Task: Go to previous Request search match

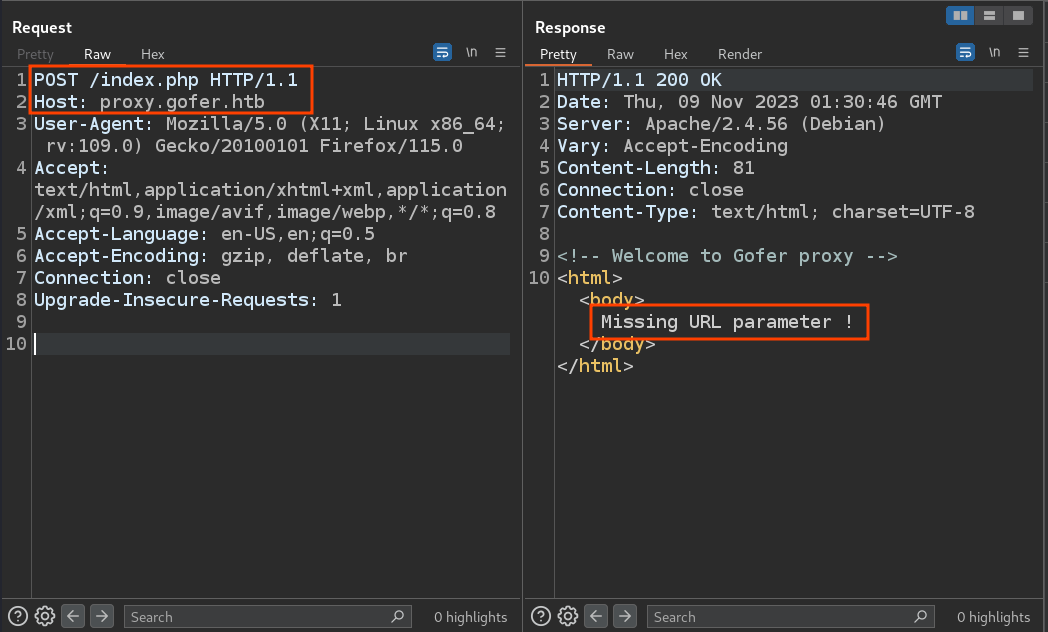Action: coord(73,616)
